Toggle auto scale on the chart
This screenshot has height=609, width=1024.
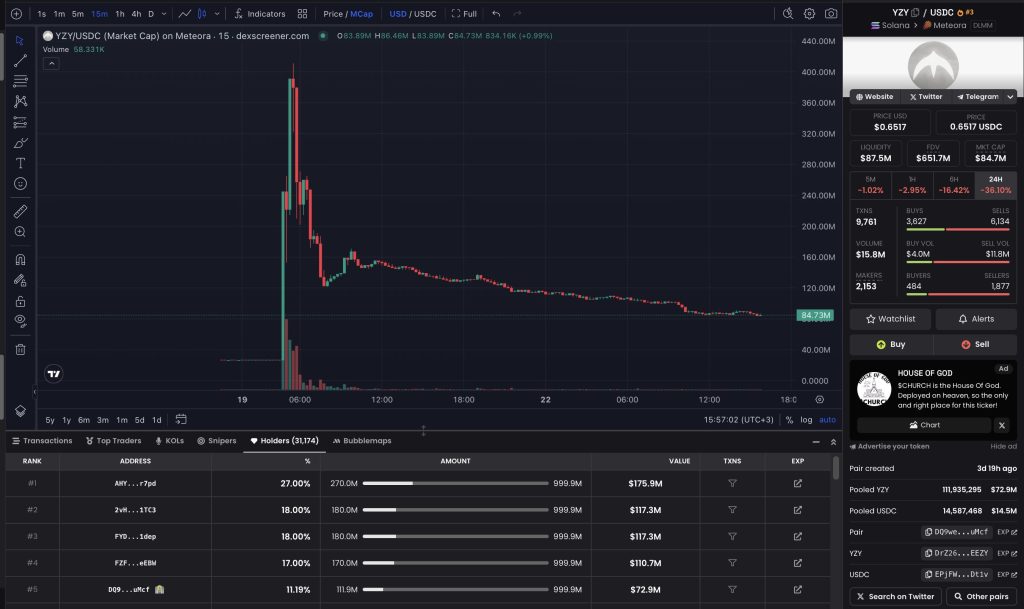click(827, 420)
